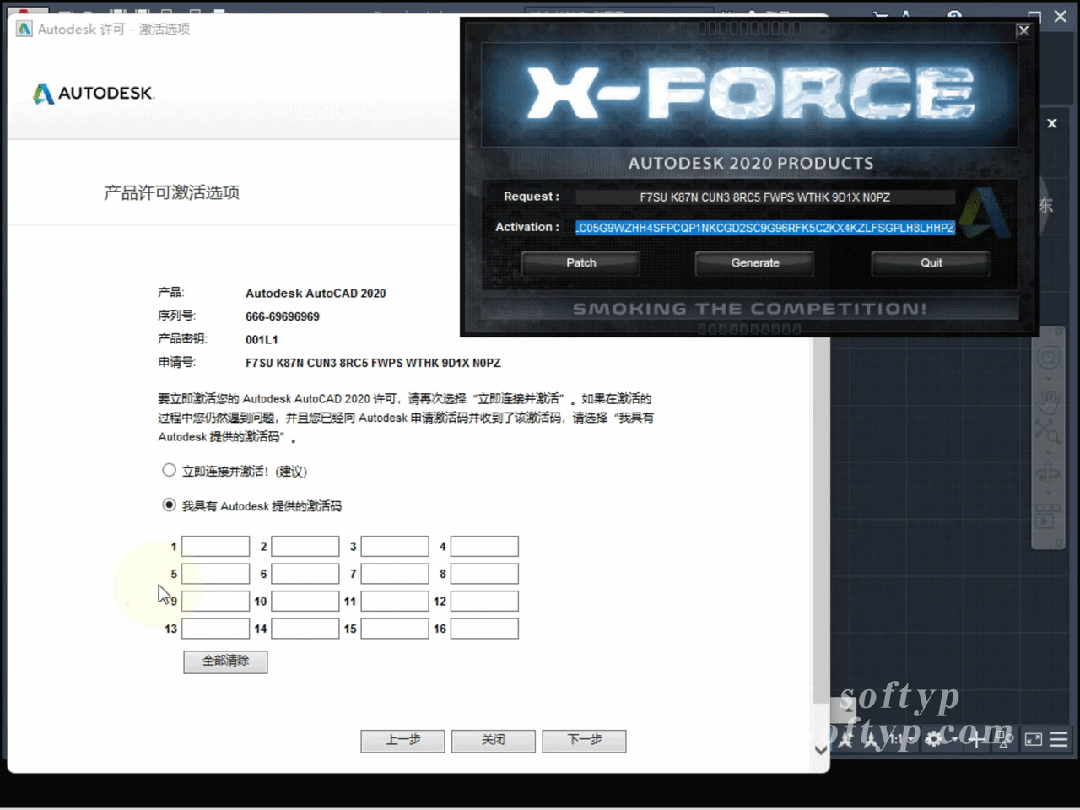This screenshot has width=1080, height=810.
Task: Click the 产品许可激活选项 heading
Action: [x=172, y=193]
